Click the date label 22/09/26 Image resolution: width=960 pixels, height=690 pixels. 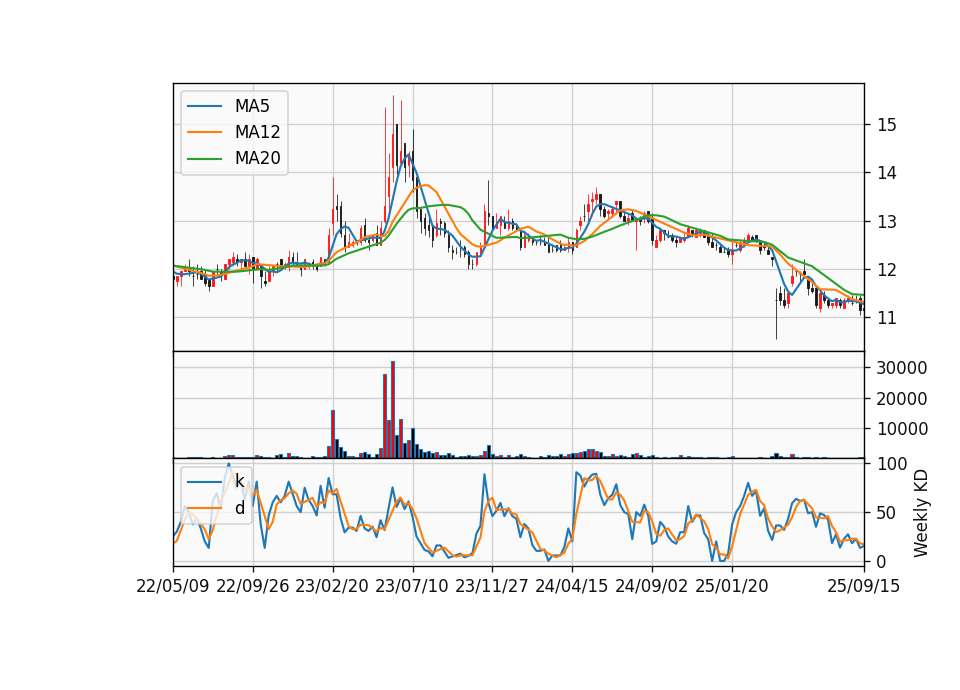pyautogui.click(x=253, y=586)
